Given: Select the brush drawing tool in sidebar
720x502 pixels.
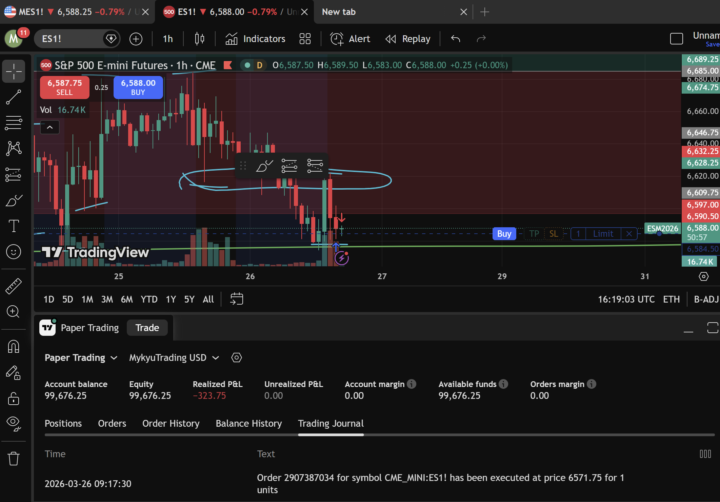Looking at the screenshot, I should tap(14, 201).
